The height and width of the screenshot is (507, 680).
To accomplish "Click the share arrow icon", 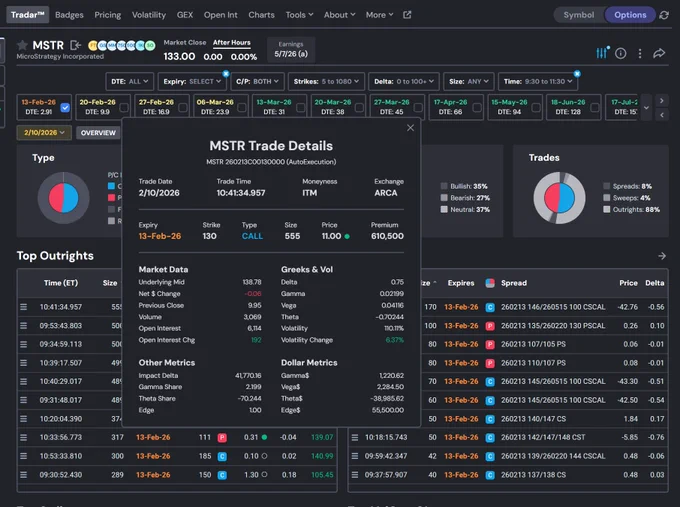I will coord(659,53).
